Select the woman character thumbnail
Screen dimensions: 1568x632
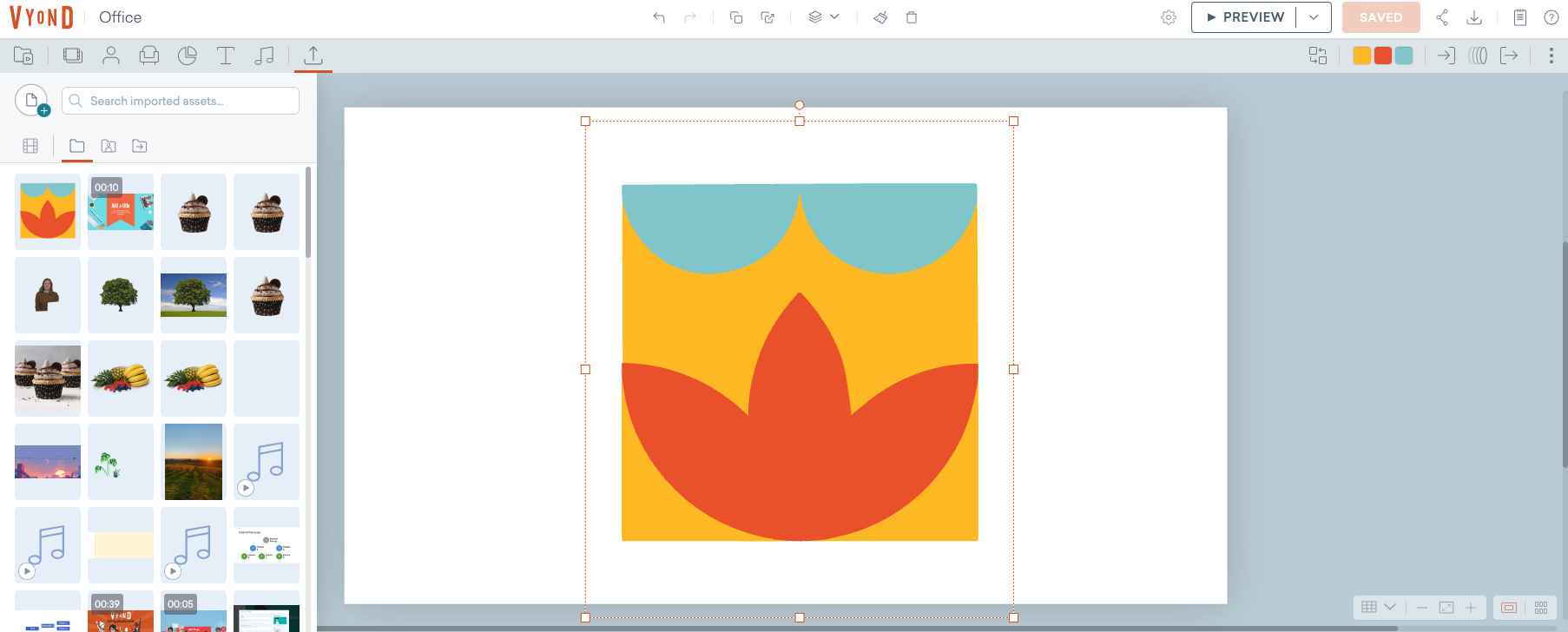pyautogui.click(x=48, y=295)
